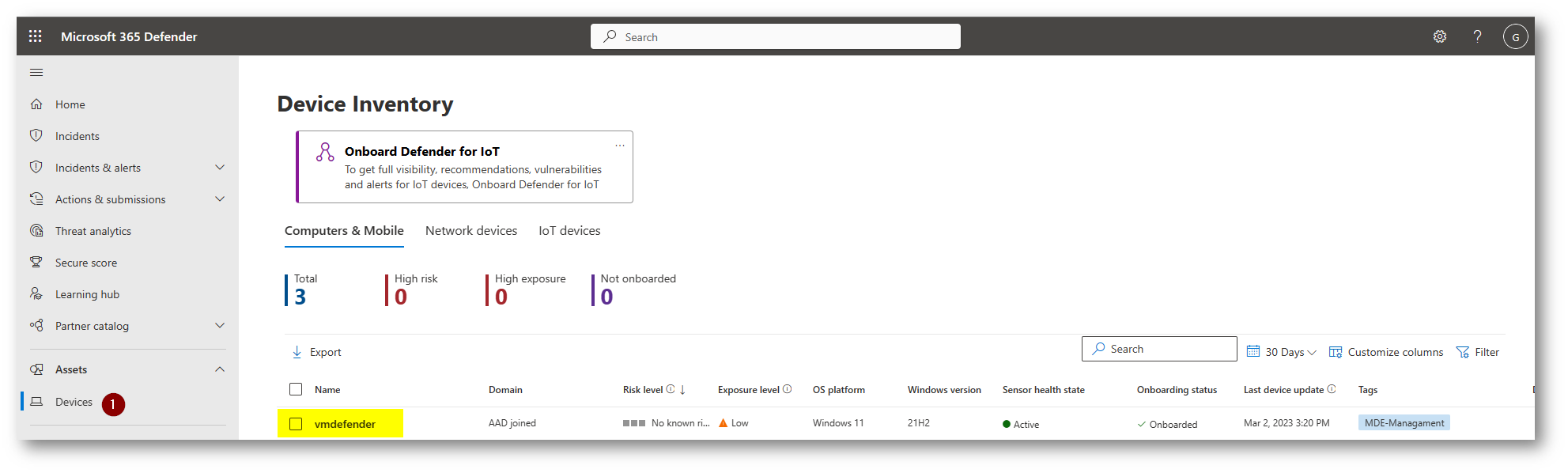Open the settings gear icon
This screenshot has width=1568, height=473.
point(1440,36)
